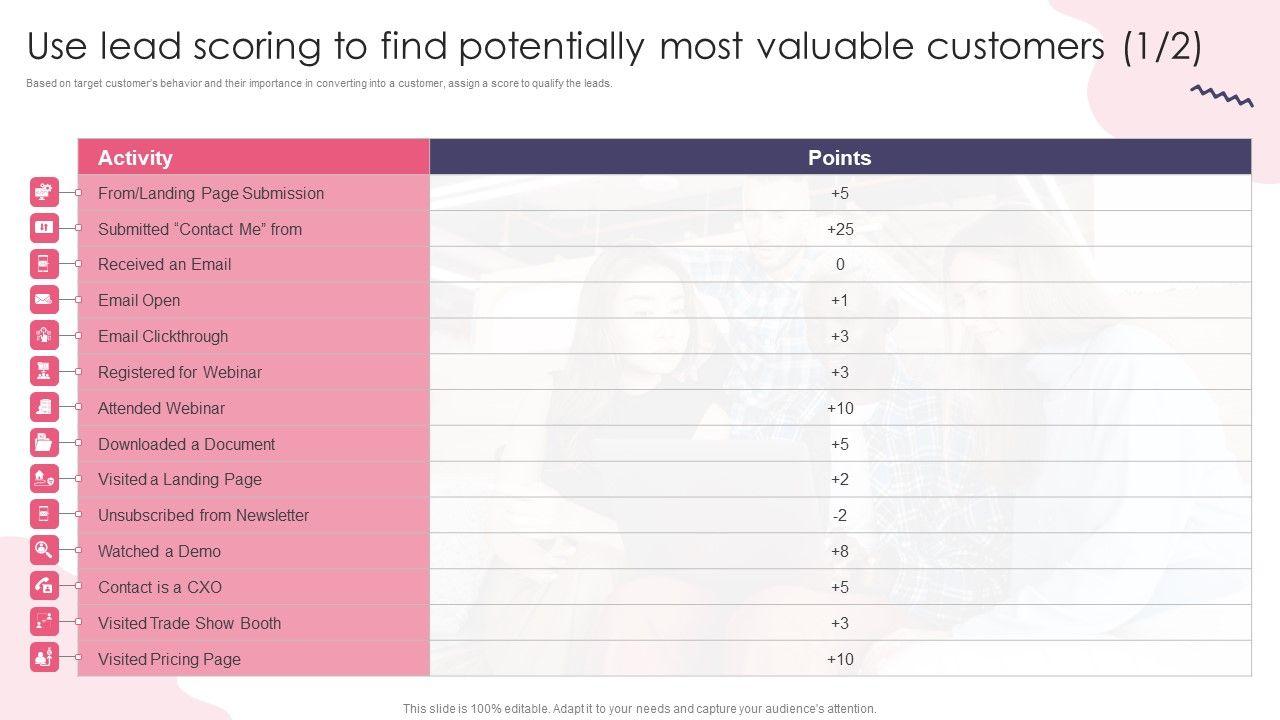Click the slide title text

pos(614,47)
